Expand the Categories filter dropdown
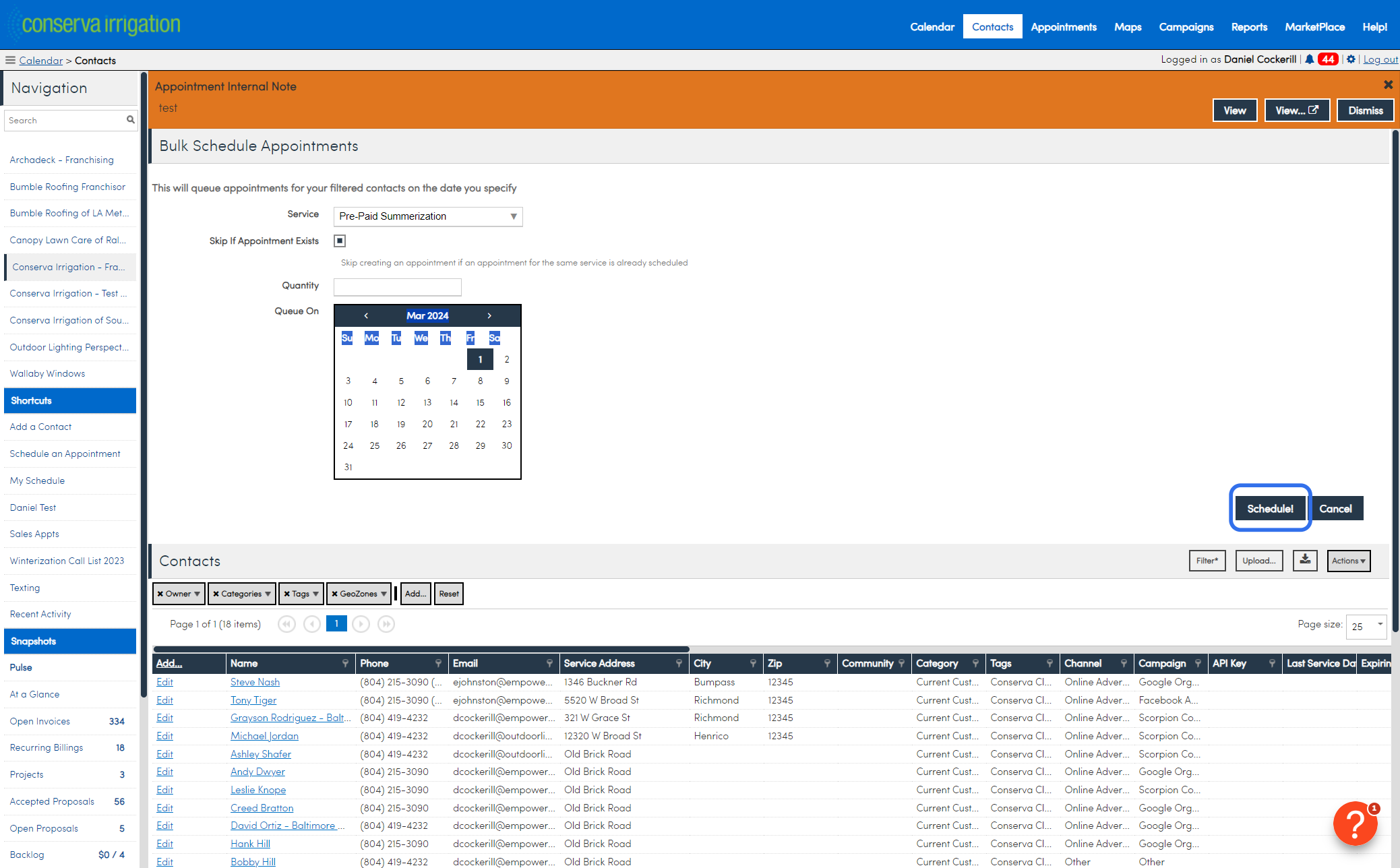Viewport: 1400px width, 868px height. [x=268, y=594]
